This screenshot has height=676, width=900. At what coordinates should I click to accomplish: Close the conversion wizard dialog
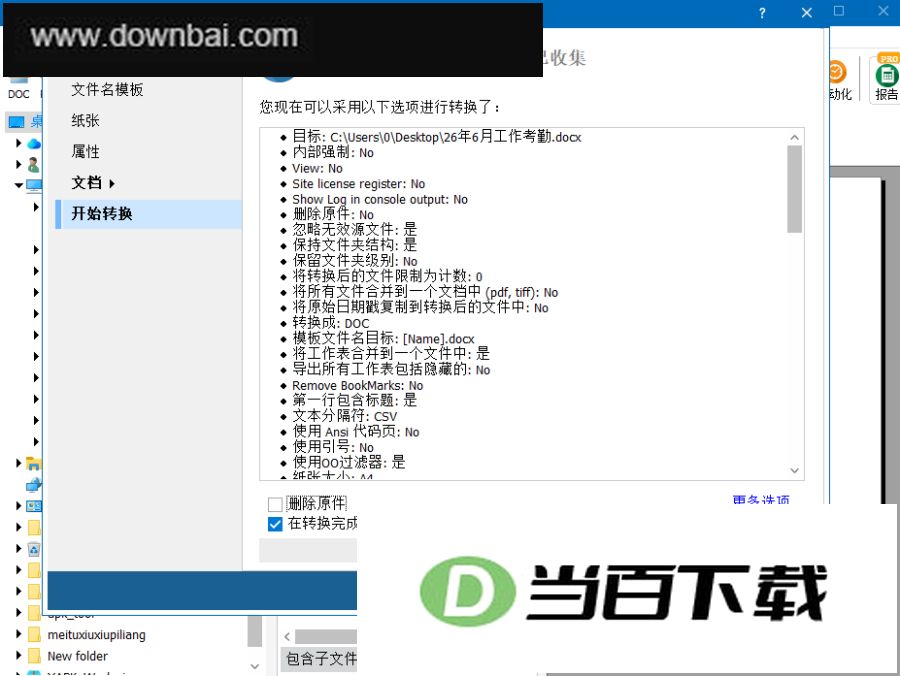(x=806, y=13)
